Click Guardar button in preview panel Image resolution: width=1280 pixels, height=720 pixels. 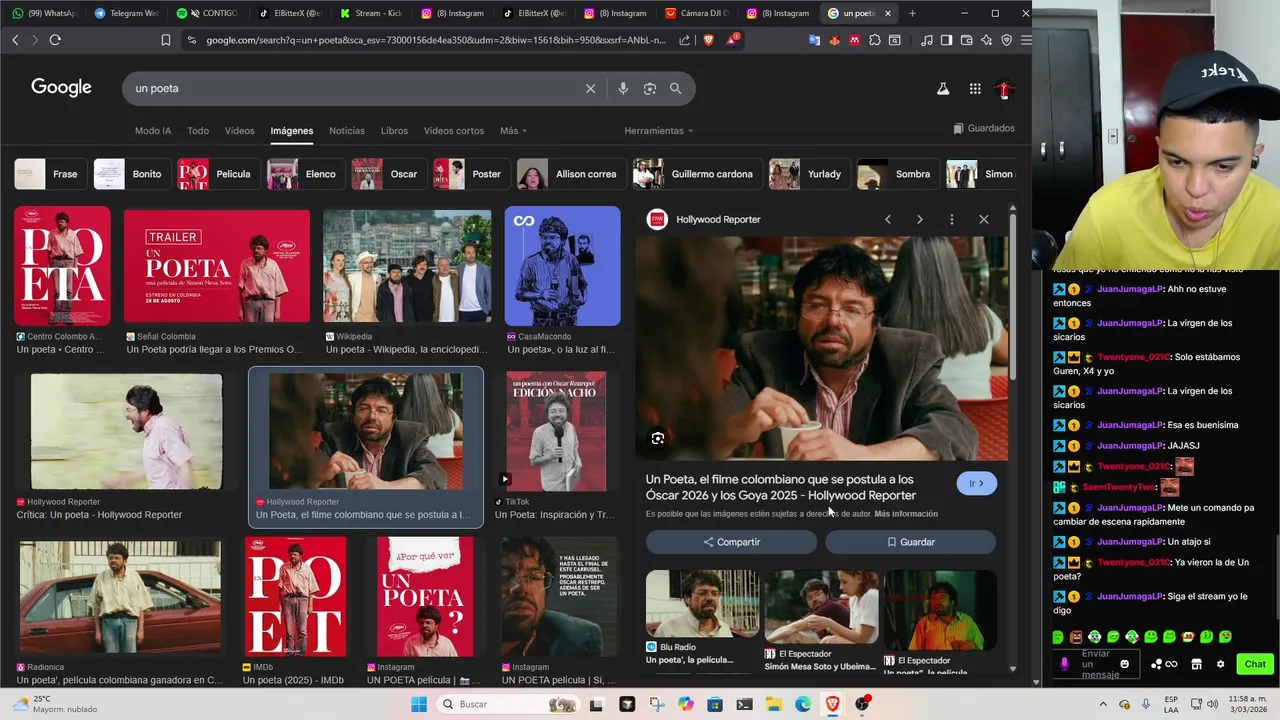tap(910, 542)
